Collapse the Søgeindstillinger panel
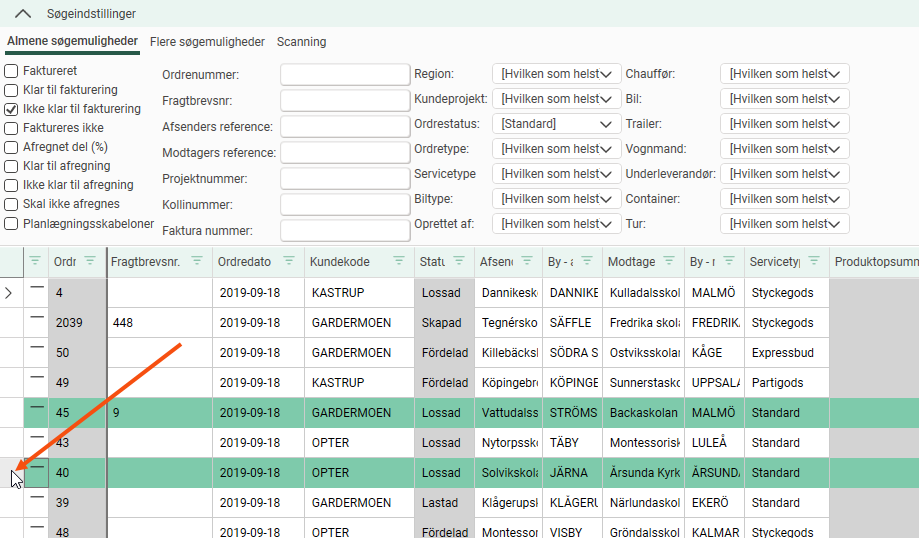Screen dimensions: 919x538 (23, 14)
